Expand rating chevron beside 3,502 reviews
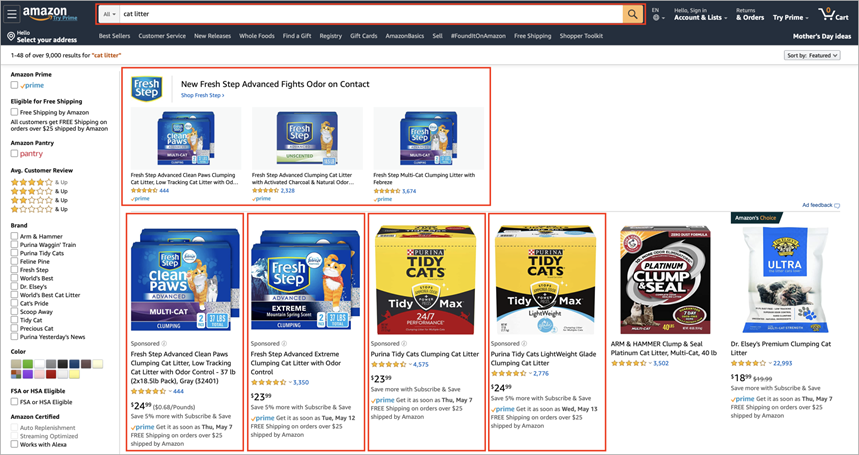 [x=650, y=363]
